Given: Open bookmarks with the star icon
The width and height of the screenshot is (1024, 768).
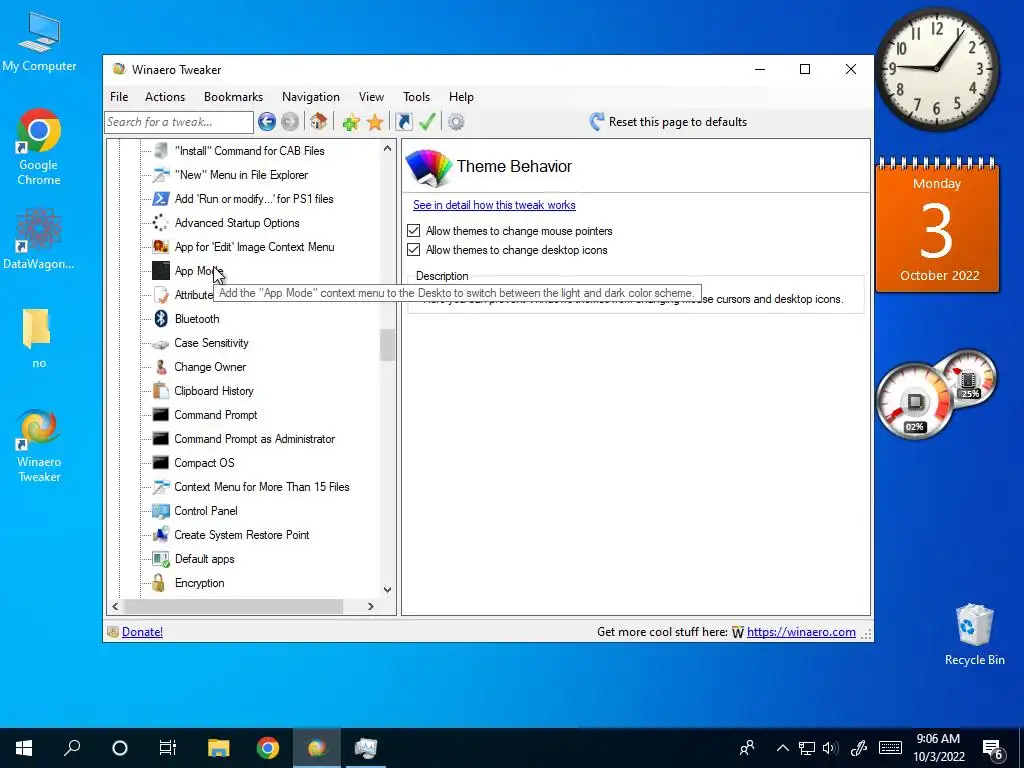Looking at the screenshot, I should tap(375, 121).
